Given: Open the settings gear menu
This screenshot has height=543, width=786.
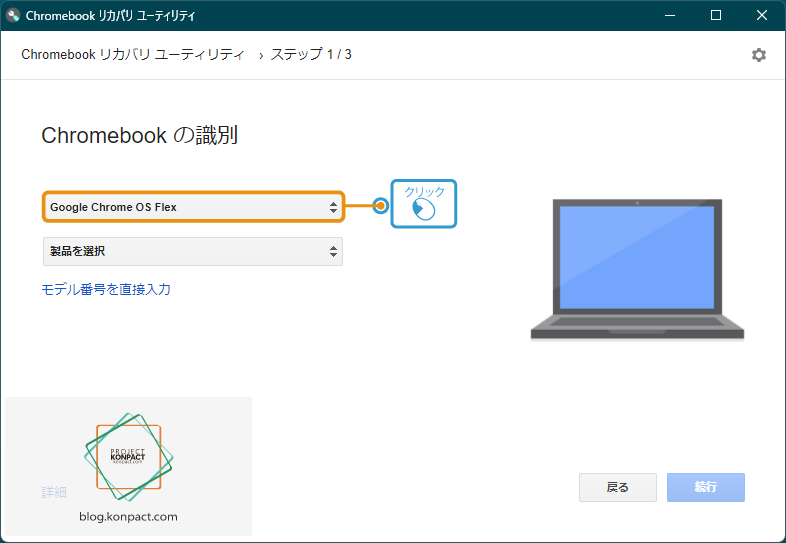Looking at the screenshot, I should click(x=758, y=55).
